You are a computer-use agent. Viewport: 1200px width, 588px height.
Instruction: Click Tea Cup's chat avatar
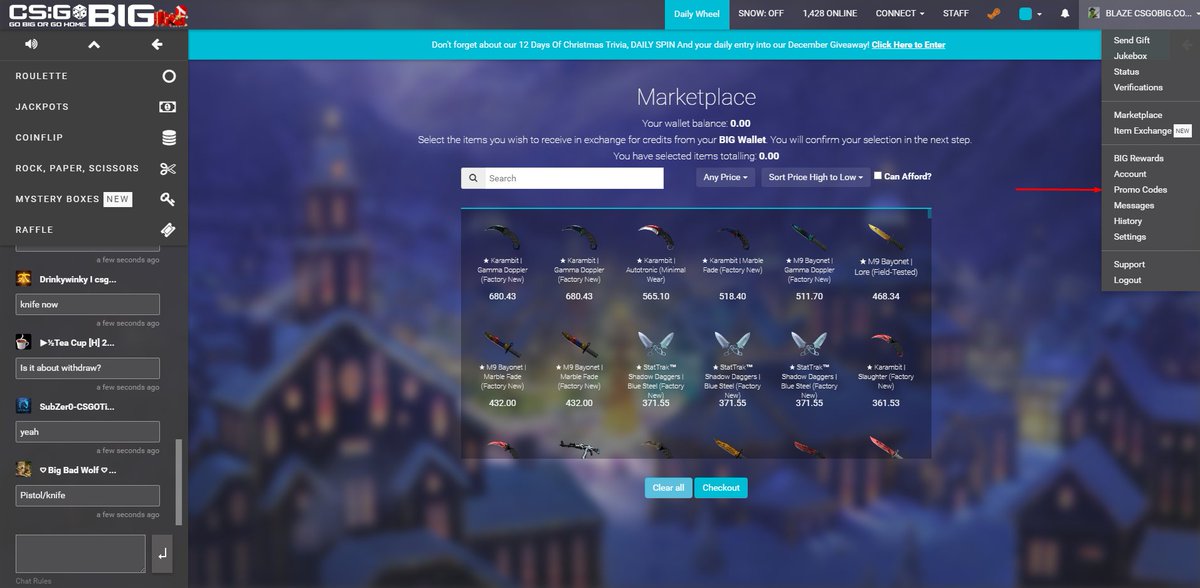(x=23, y=342)
